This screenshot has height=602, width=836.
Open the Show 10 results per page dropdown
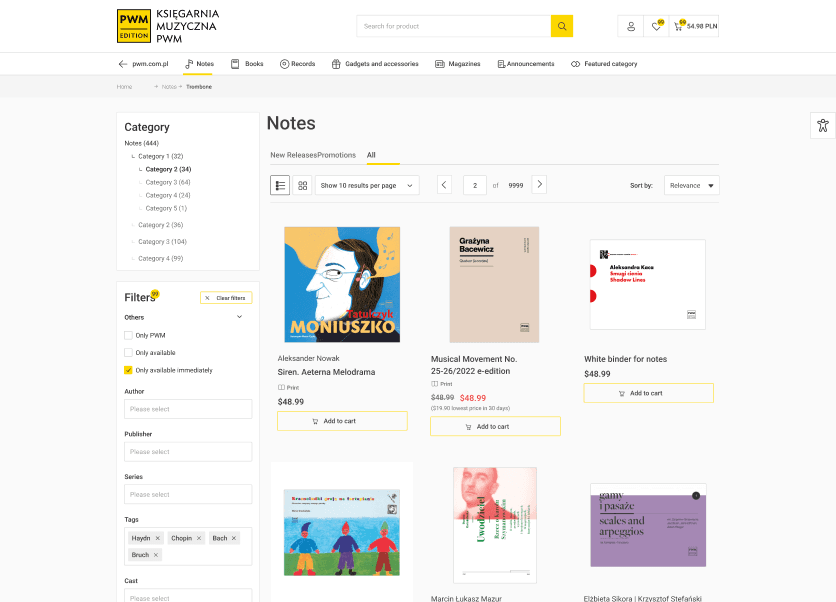point(367,186)
